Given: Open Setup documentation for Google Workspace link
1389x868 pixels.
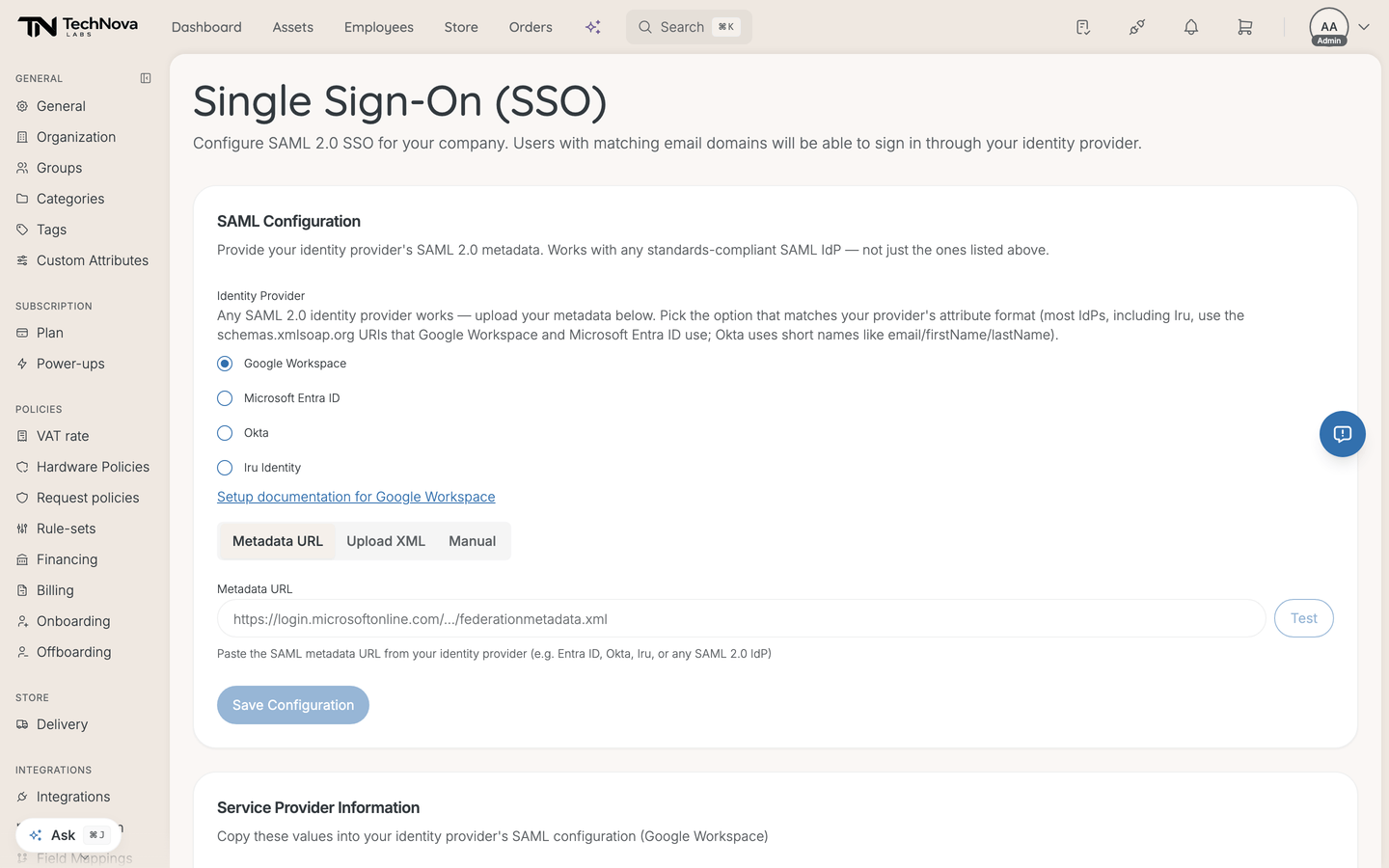Looking at the screenshot, I should click(x=356, y=497).
